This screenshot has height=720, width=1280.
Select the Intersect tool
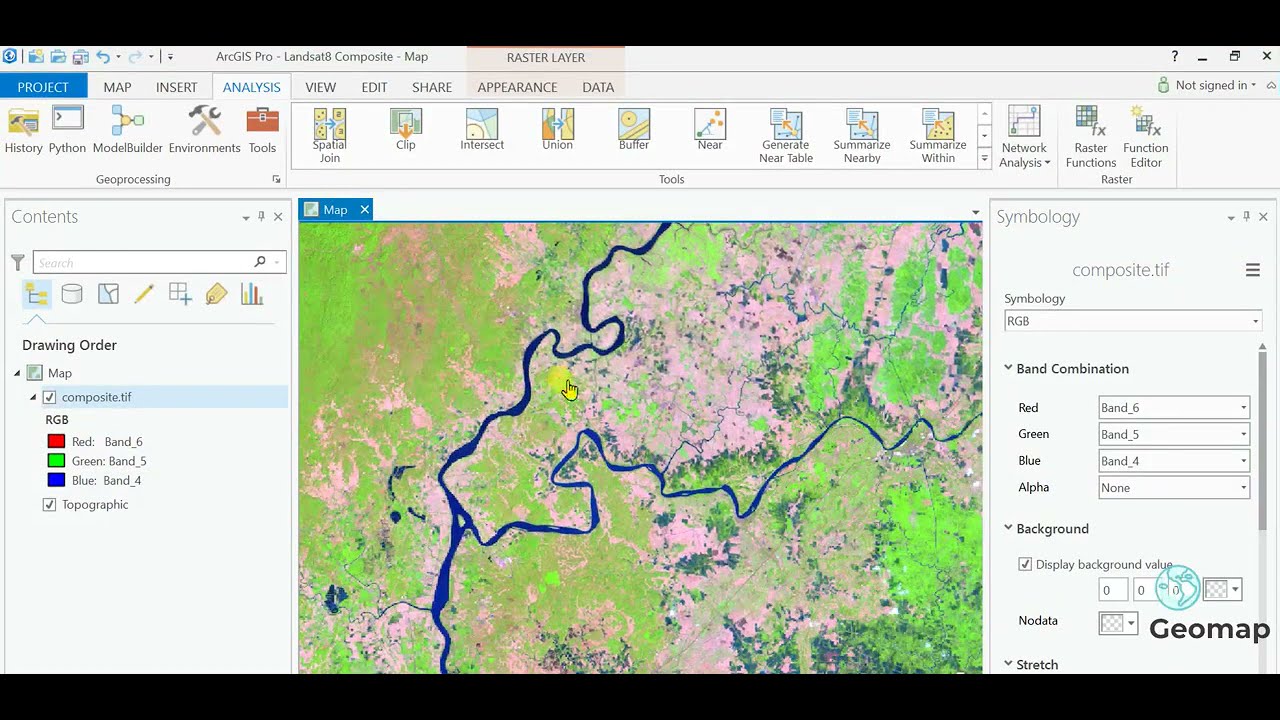coord(482,130)
